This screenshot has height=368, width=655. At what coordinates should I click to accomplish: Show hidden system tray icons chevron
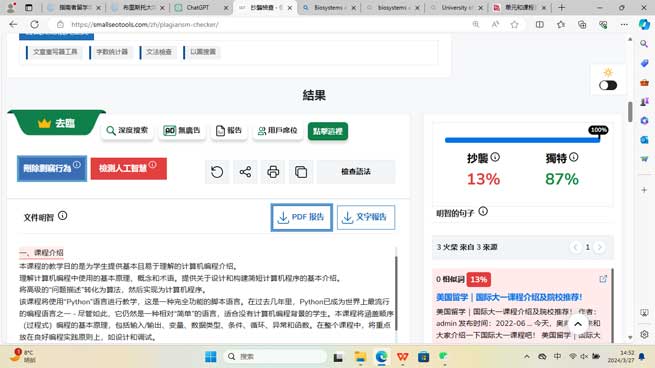[527, 356]
